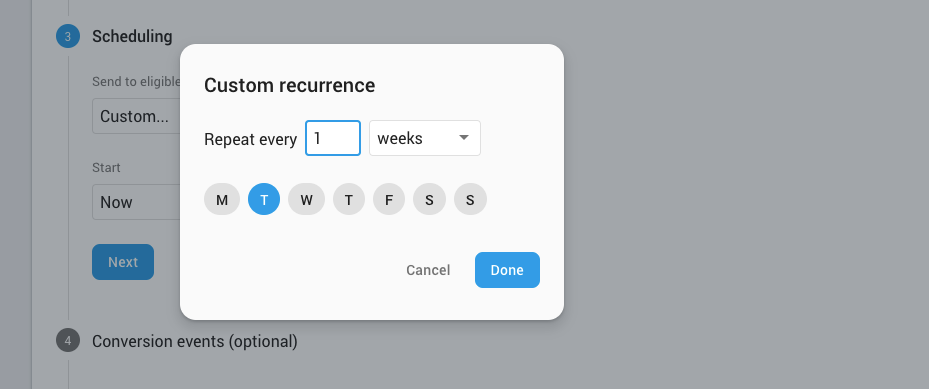Expand Conversion events (optional) step
This screenshot has height=389, width=929.
coord(194,341)
